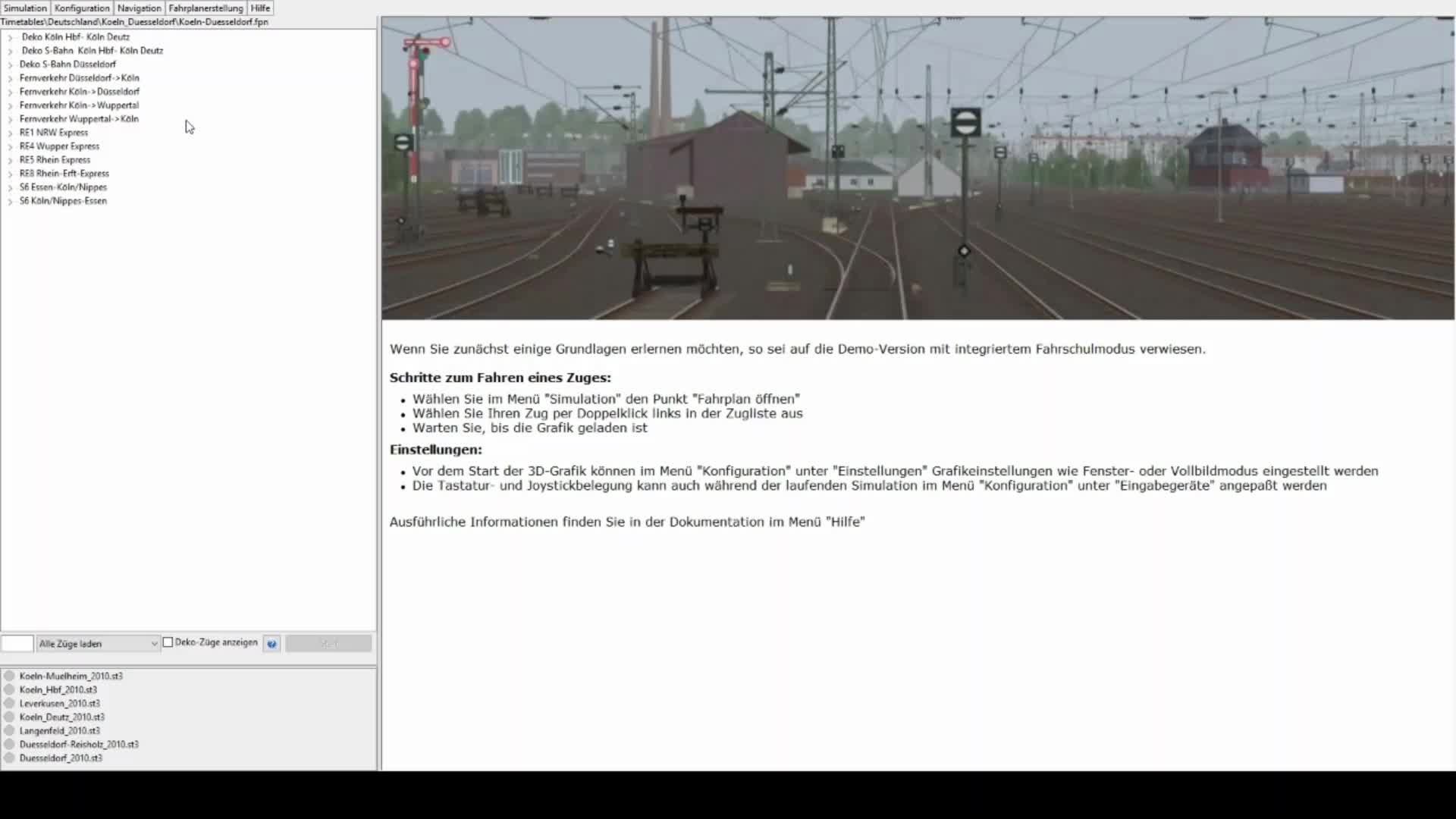Open the Fahrplanerstellung menu
This screenshot has height=819, width=1456.
[x=206, y=8]
